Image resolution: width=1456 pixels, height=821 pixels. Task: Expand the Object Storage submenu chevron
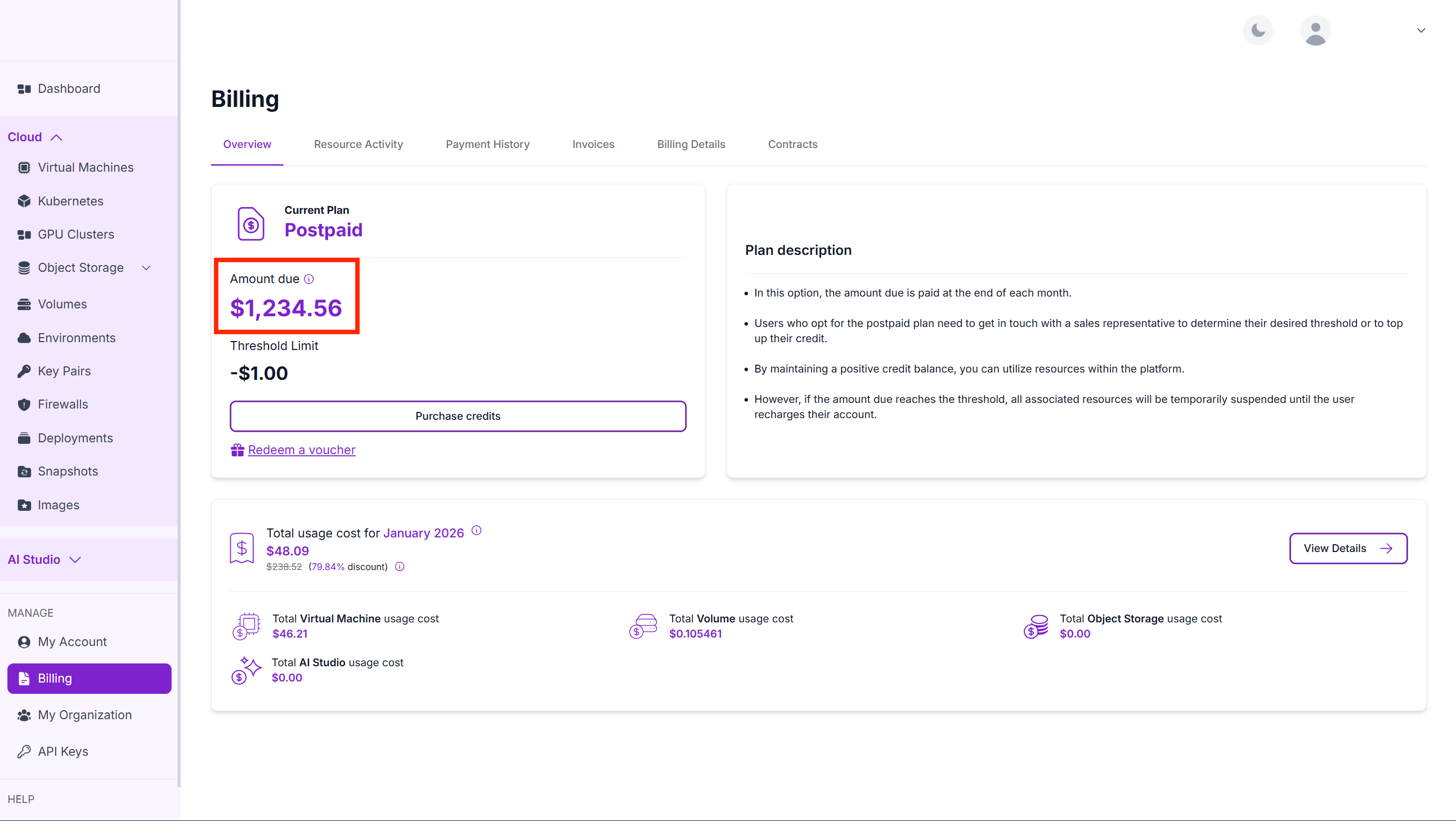click(146, 268)
